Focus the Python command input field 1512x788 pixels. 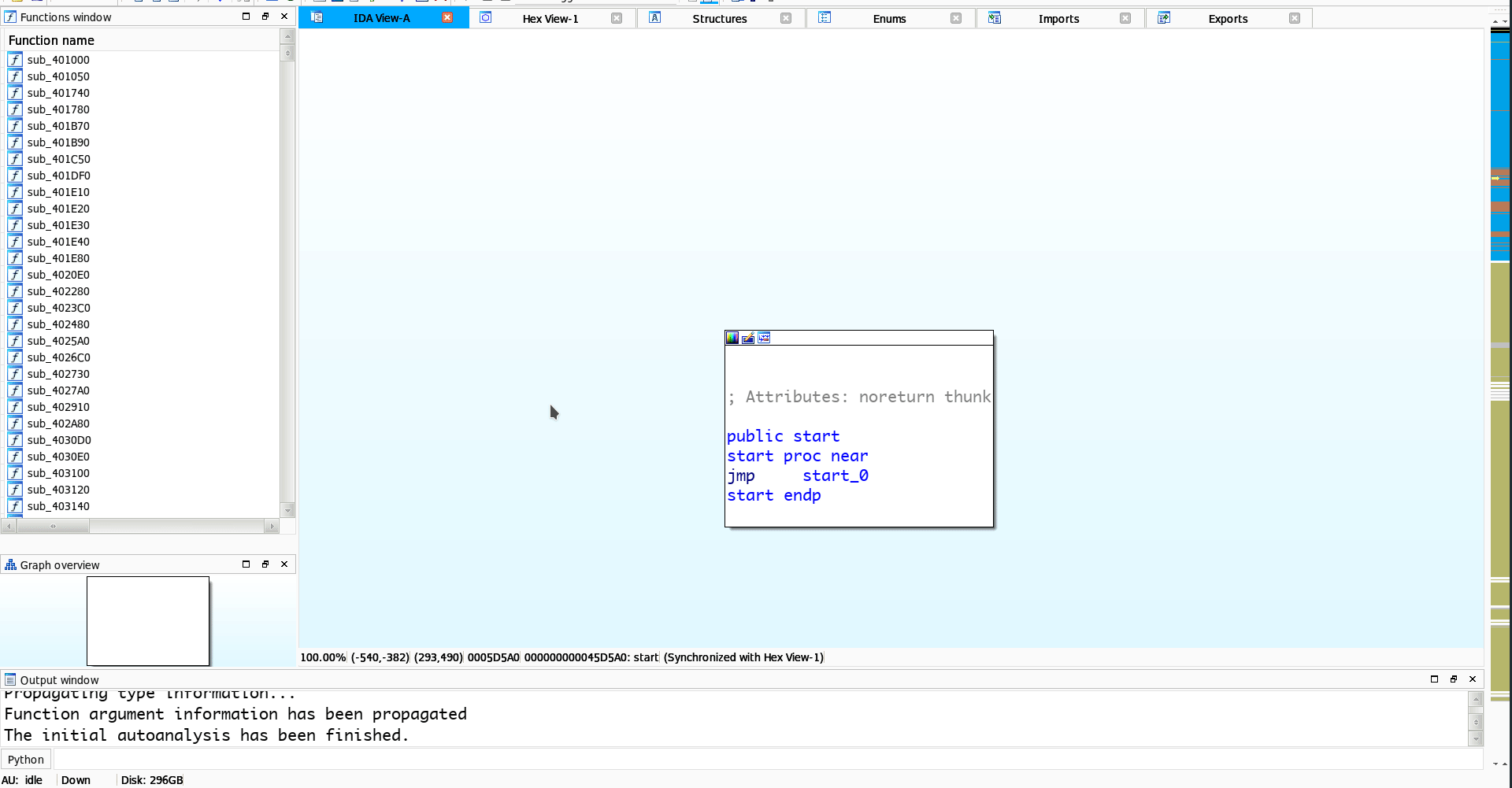[x=768, y=760]
